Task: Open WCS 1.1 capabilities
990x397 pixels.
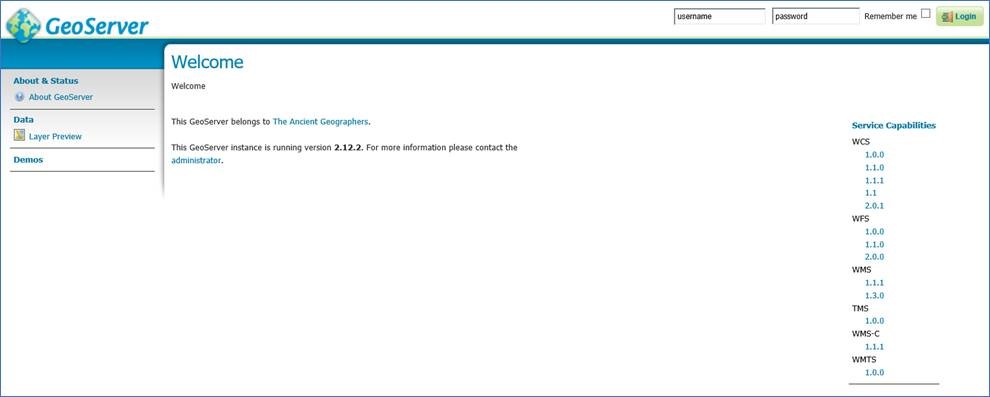Action: [x=871, y=193]
